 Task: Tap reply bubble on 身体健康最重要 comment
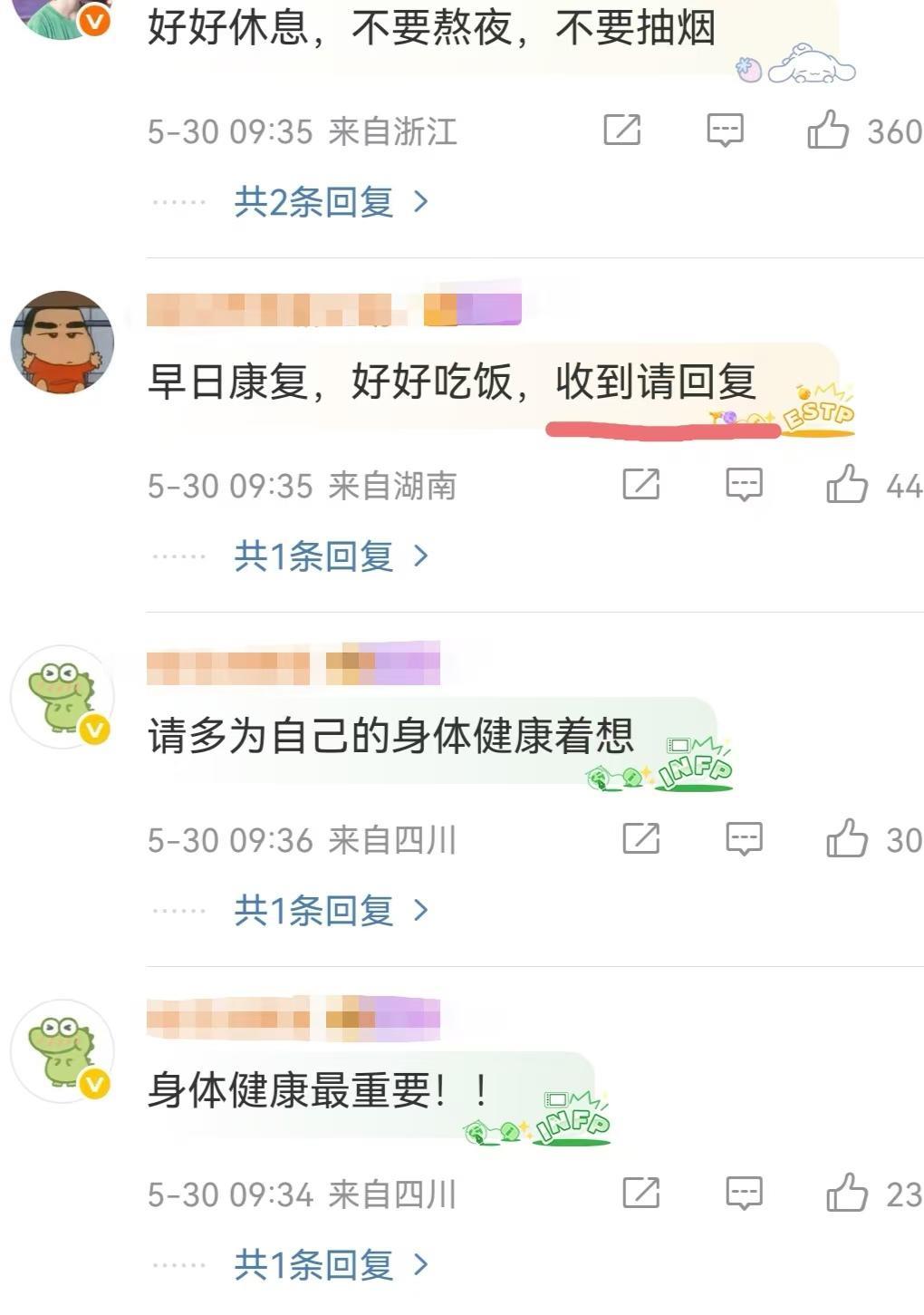click(x=745, y=1194)
